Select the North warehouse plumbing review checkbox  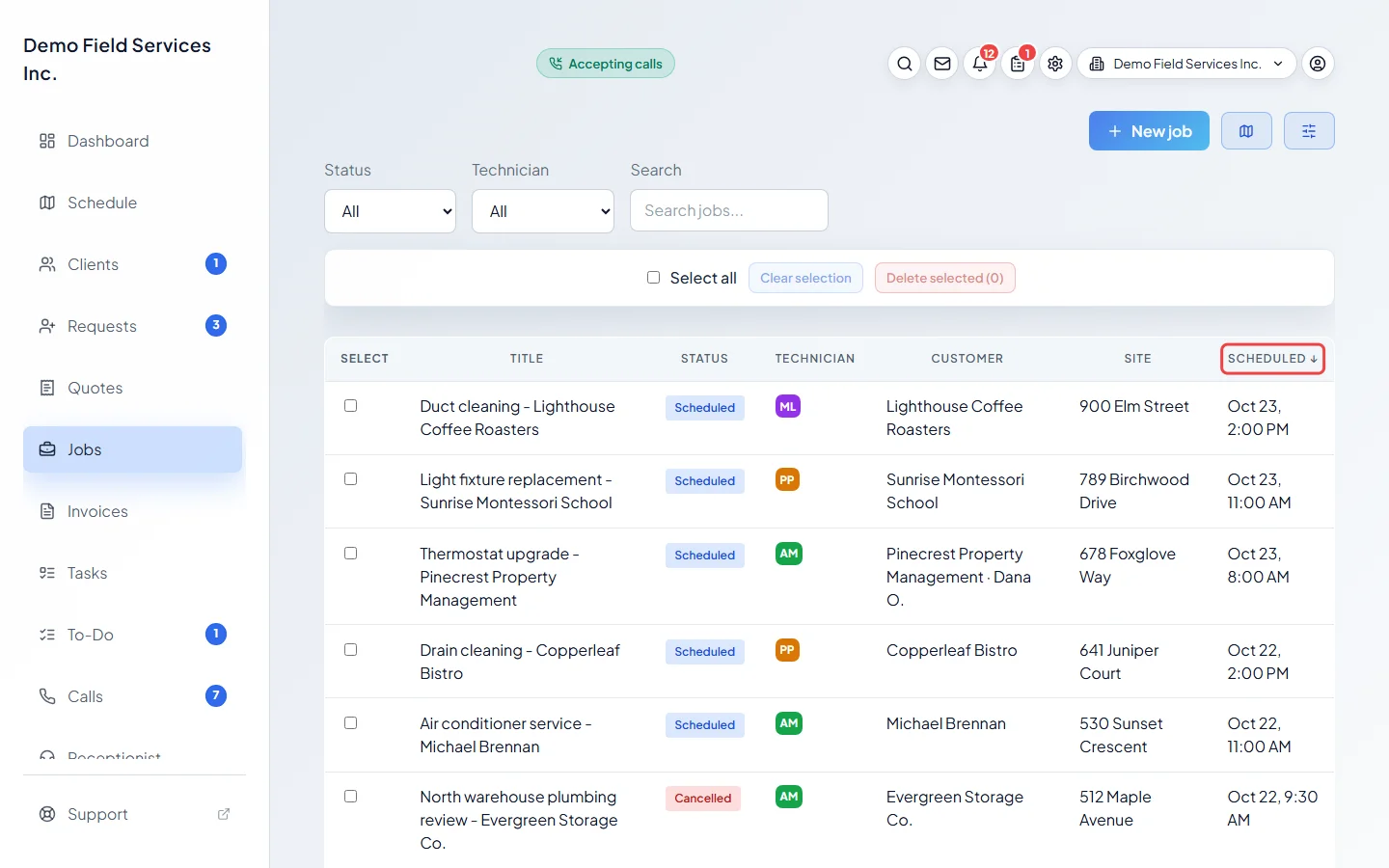click(x=351, y=797)
